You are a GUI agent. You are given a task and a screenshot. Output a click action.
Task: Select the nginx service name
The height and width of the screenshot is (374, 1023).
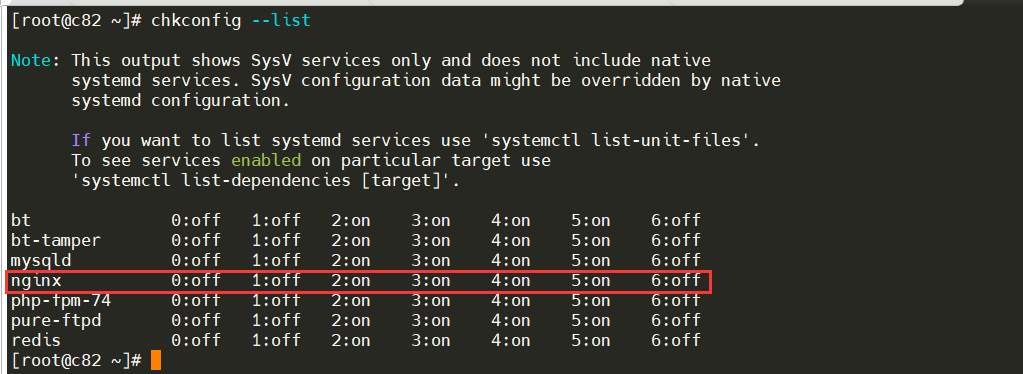point(36,281)
